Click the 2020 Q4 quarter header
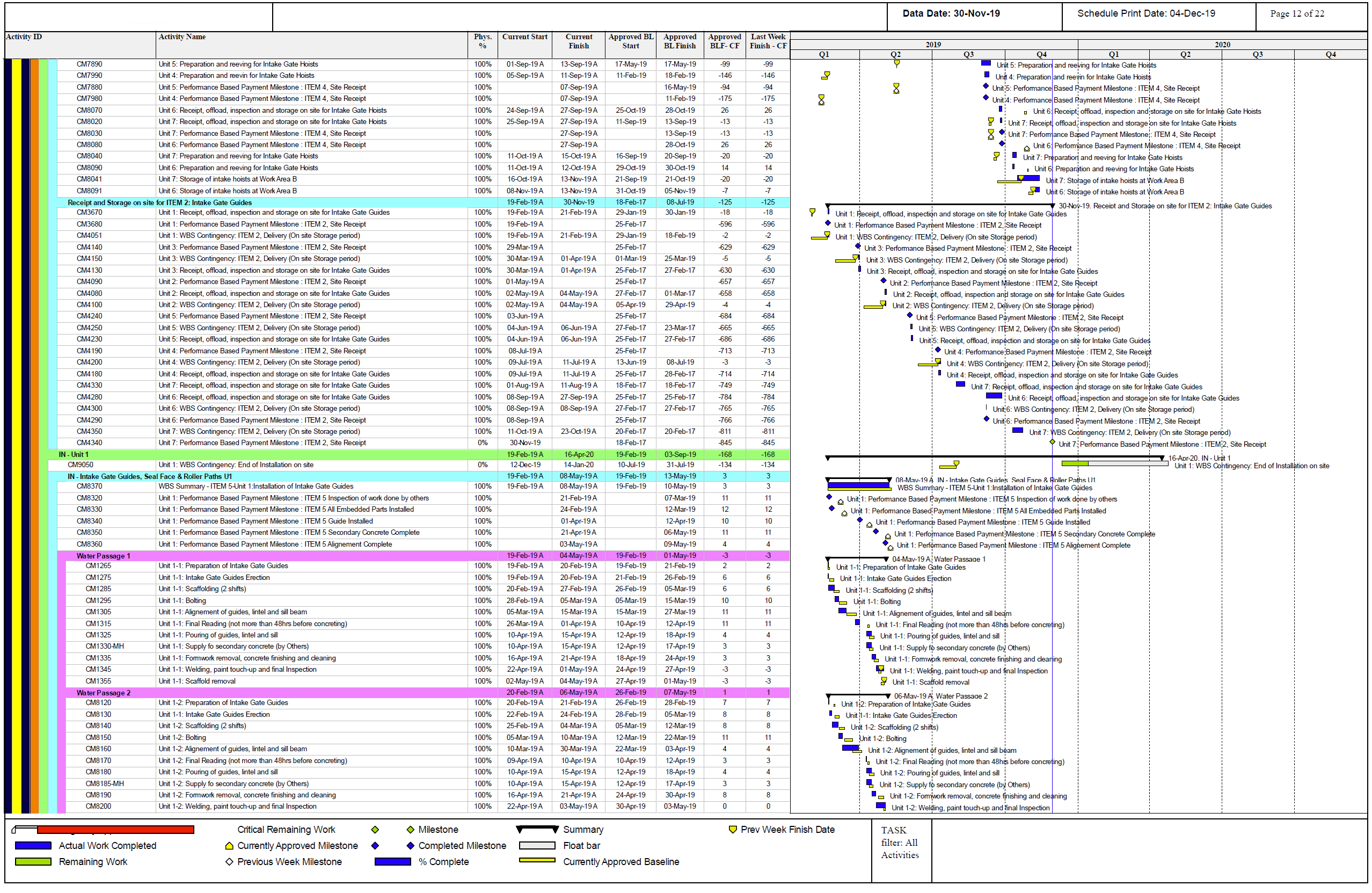Viewport: 1372px width, 893px height. point(1330,54)
